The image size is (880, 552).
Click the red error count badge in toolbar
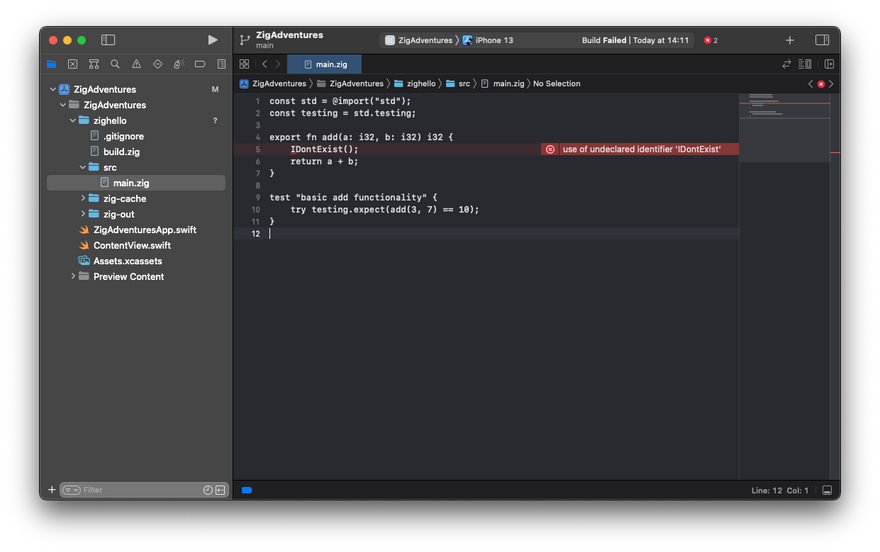click(x=711, y=40)
